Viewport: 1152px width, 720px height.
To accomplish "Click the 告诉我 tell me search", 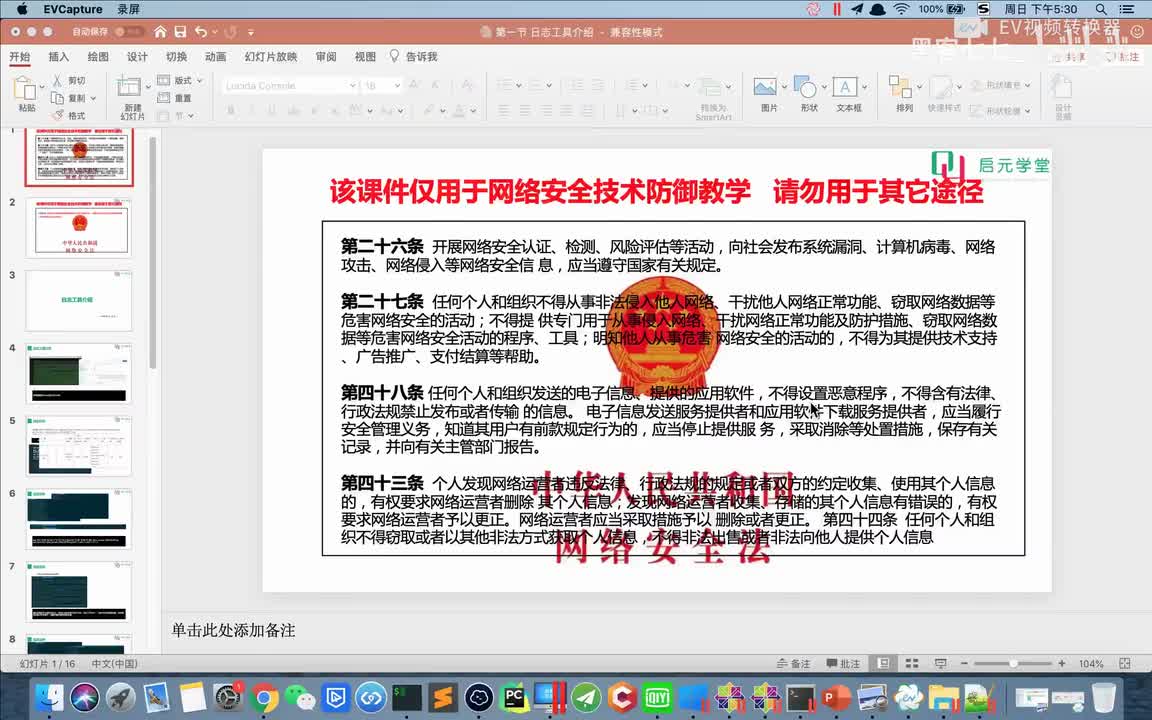I will (x=414, y=57).
